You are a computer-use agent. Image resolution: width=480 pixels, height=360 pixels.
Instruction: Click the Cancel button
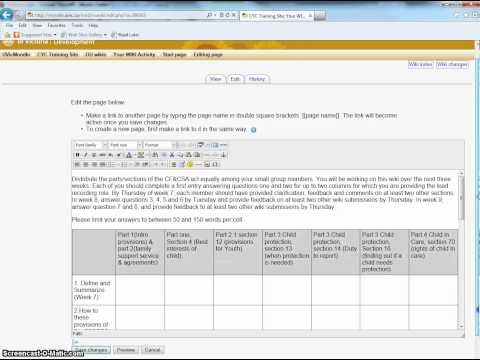152,350
